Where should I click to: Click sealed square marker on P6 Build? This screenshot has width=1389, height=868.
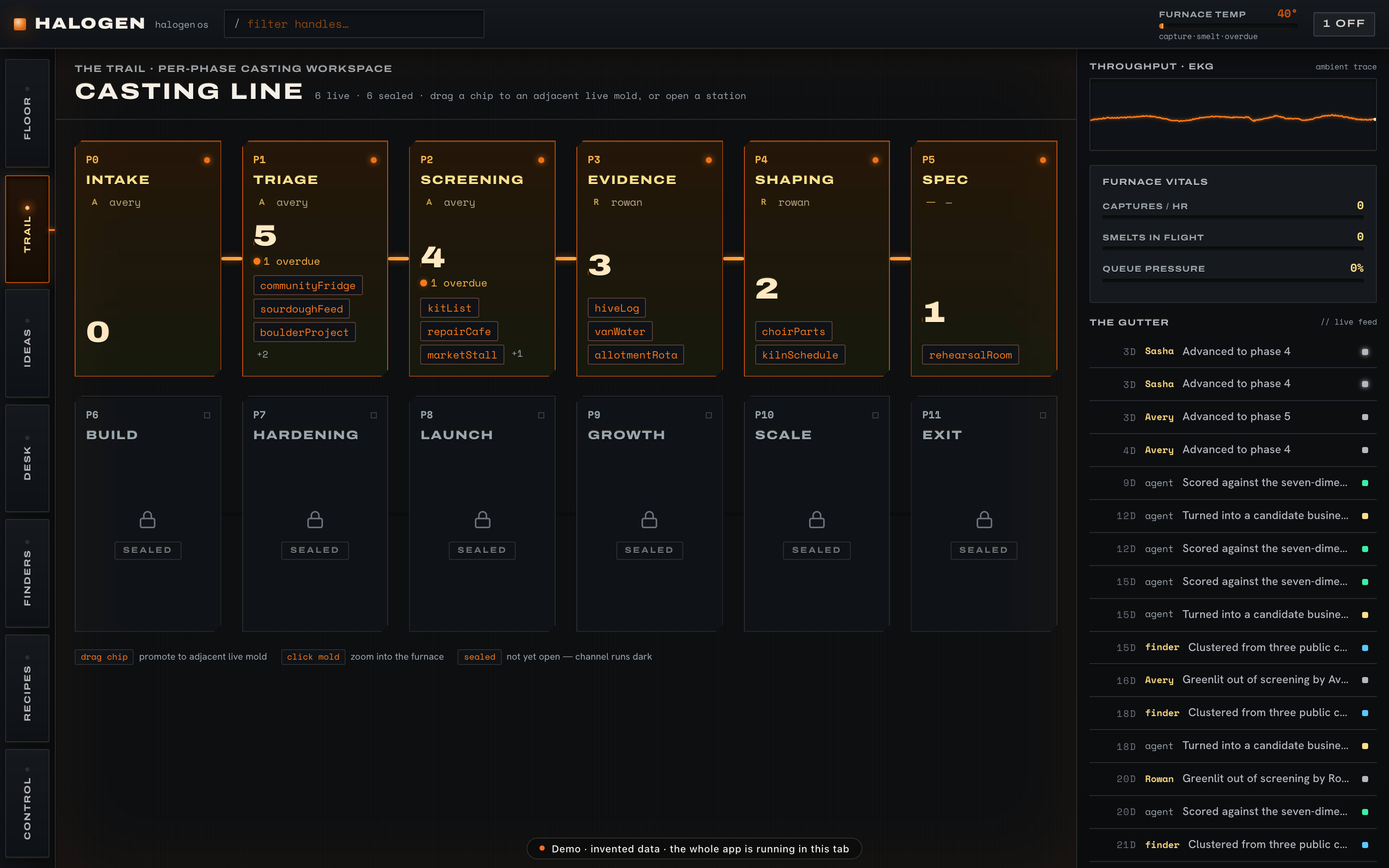click(x=207, y=415)
